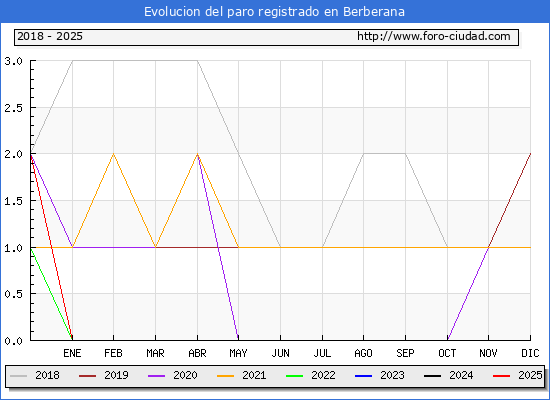Click the MAR month axis label
The image size is (550, 400).
pyautogui.click(x=155, y=353)
